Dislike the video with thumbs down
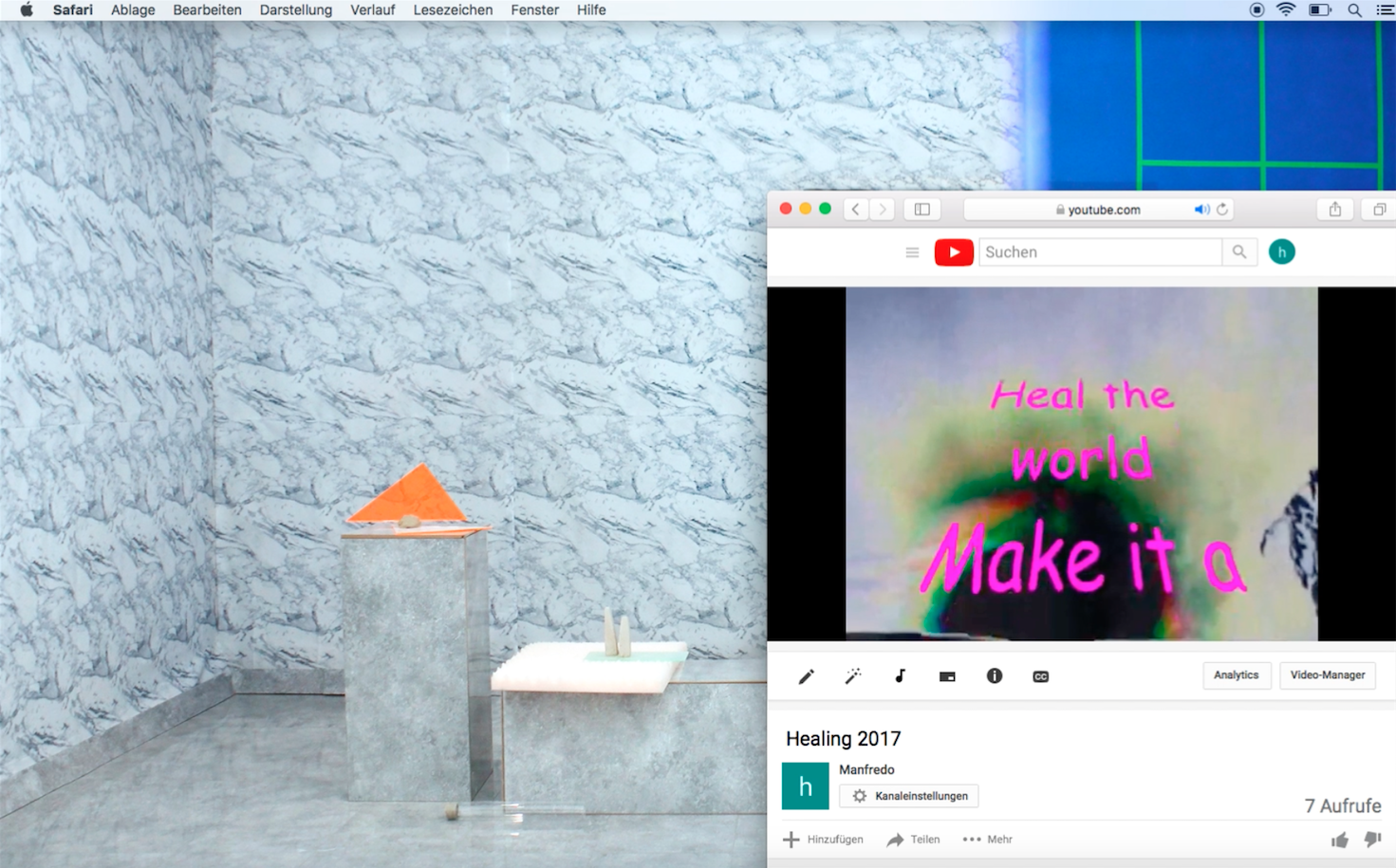The height and width of the screenshot is (868, 1396). 1372,839
